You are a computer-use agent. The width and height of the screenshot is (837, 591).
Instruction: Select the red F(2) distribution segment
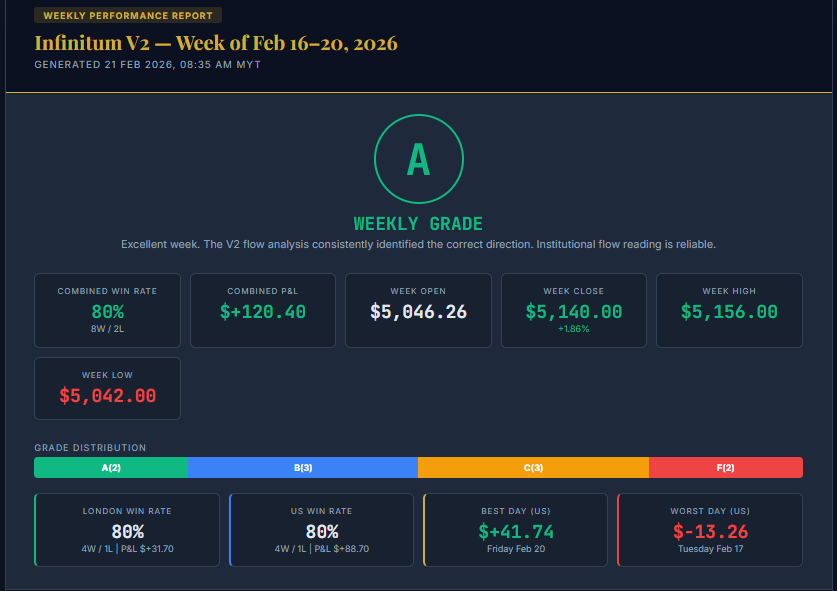726,467
